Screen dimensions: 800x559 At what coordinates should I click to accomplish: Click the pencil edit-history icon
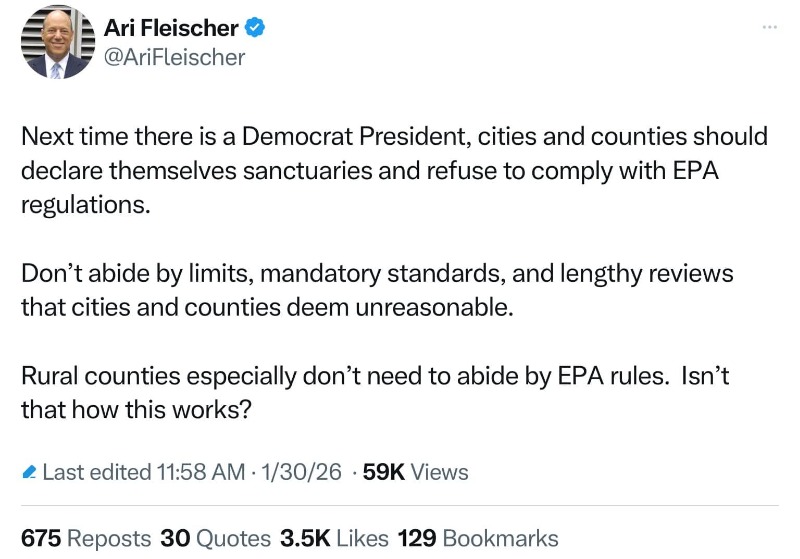coord(29,472)
